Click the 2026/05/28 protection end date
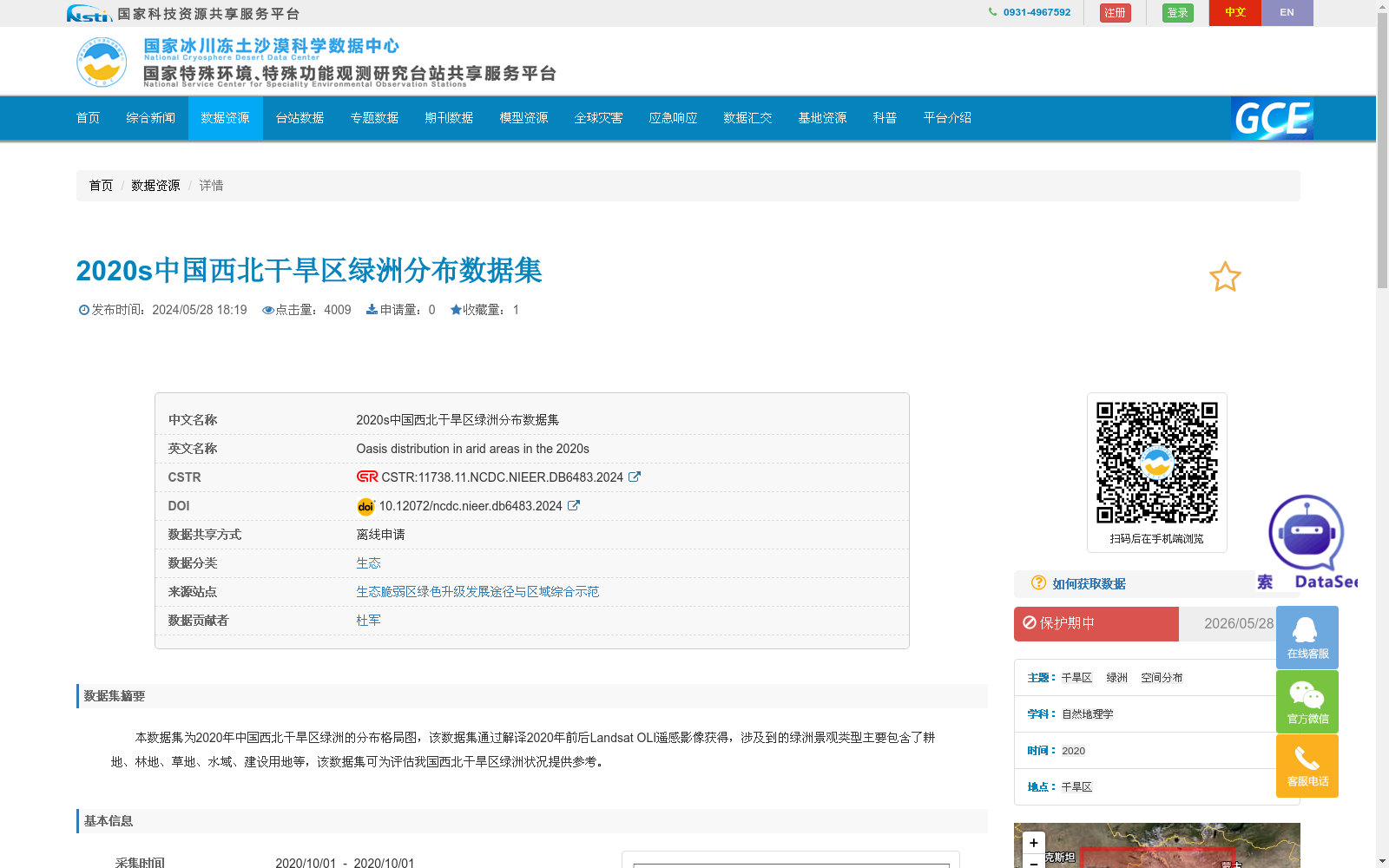Viewport: 1389px width, 868px height. [x=1239, y=623]
